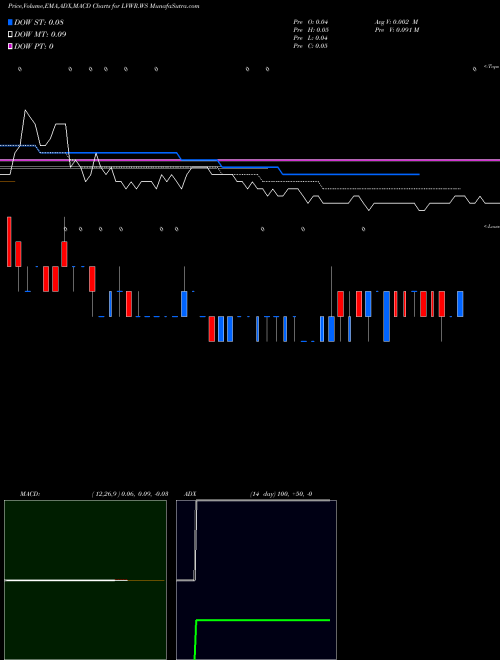
Task: Click the green line in the ADX panel
Action: point(263,620)
